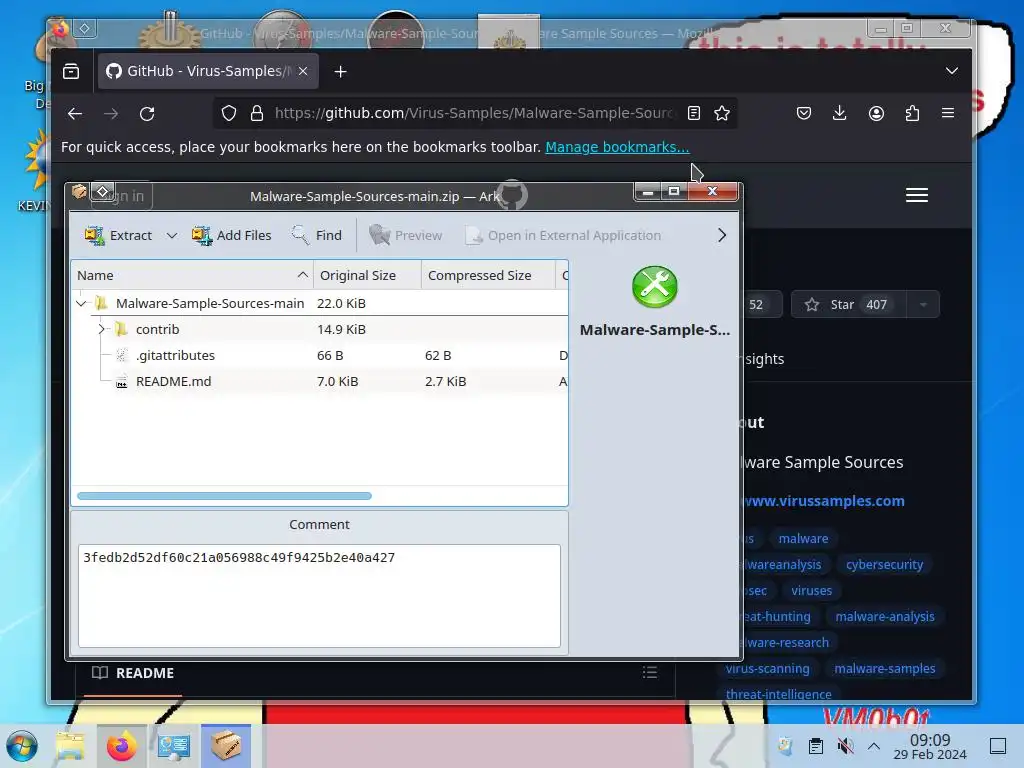Open the Firefox extensions icon
The image size is (1024, 768).
click(912, 113)
